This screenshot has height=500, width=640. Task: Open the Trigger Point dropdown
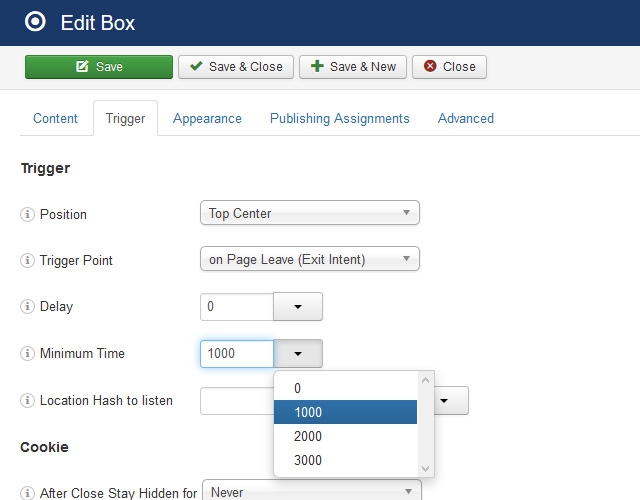point(310,259)
